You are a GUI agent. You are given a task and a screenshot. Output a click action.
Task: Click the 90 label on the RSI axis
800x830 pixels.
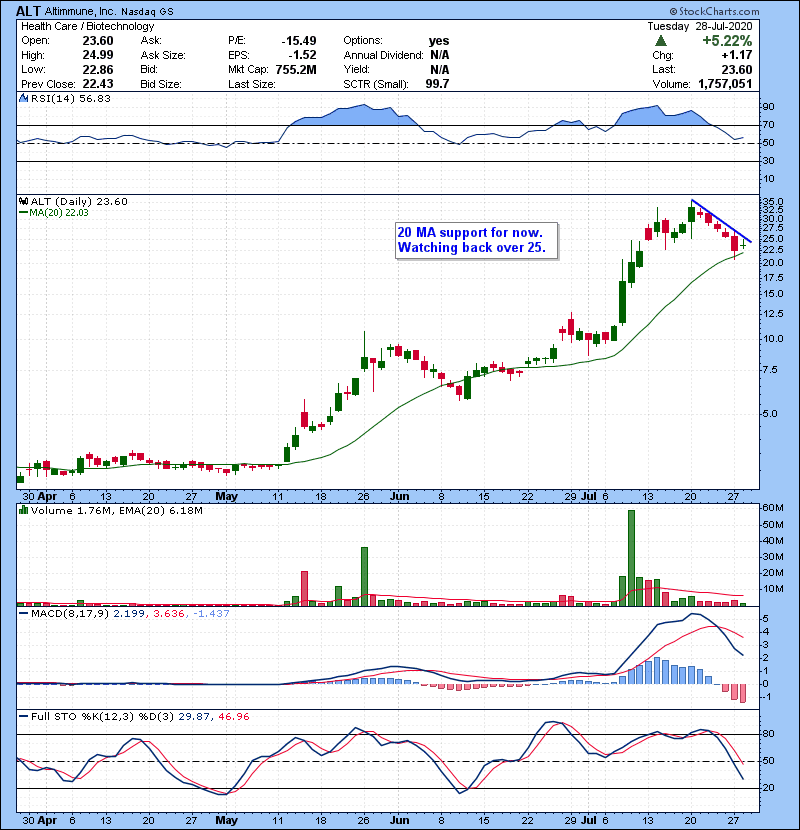click(768, 107)
